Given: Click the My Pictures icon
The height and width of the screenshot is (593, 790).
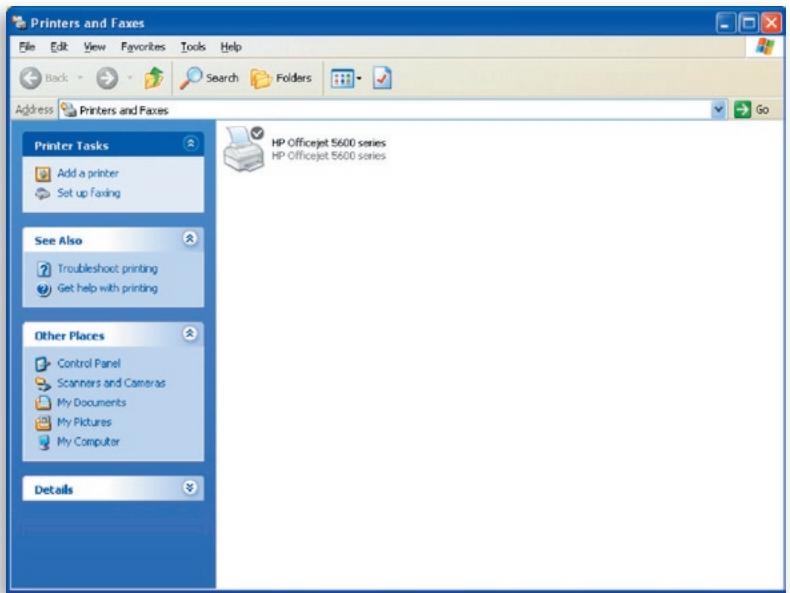Looking at the screenshot, I should (x=43, y=422).
